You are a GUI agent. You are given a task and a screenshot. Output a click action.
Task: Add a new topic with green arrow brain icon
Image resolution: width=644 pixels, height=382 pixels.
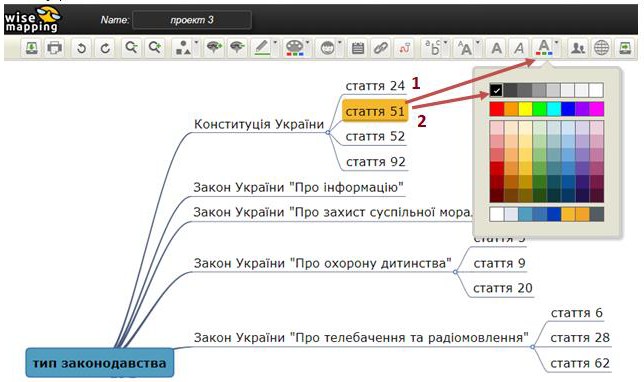[214, 48]
